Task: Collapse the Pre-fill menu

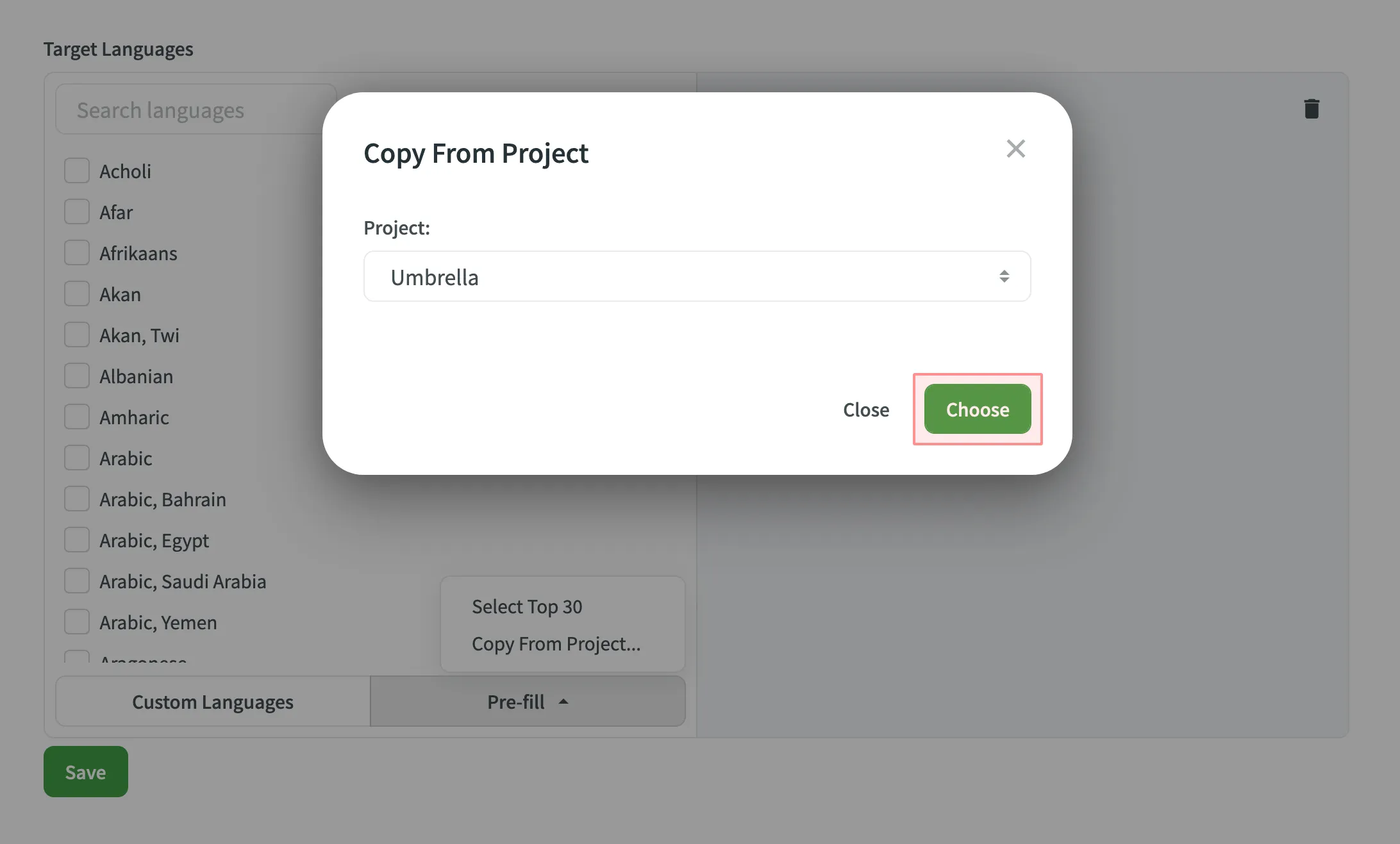Action: [x=527, y=701]
